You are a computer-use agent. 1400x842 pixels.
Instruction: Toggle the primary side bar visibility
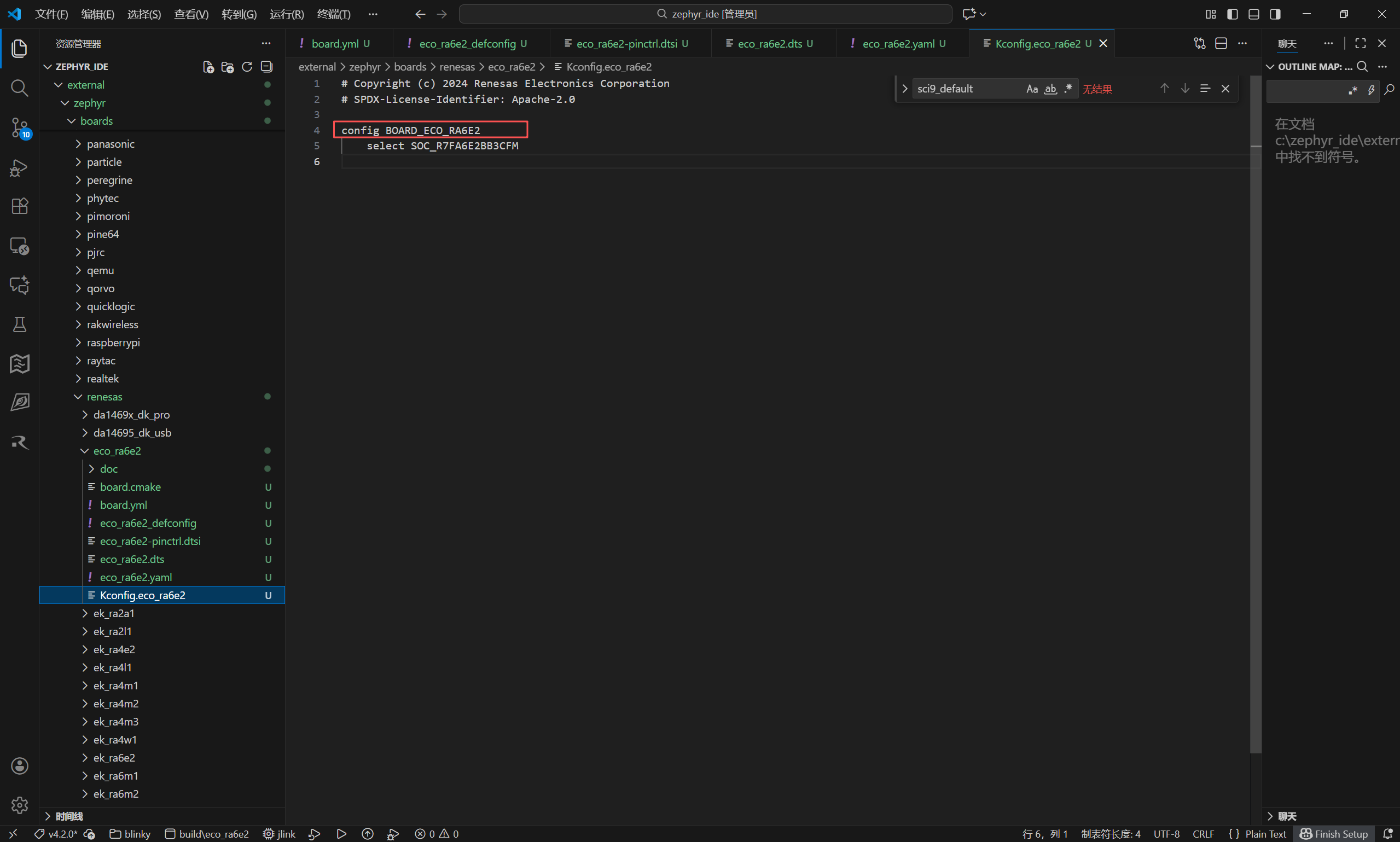(1232, 14)
